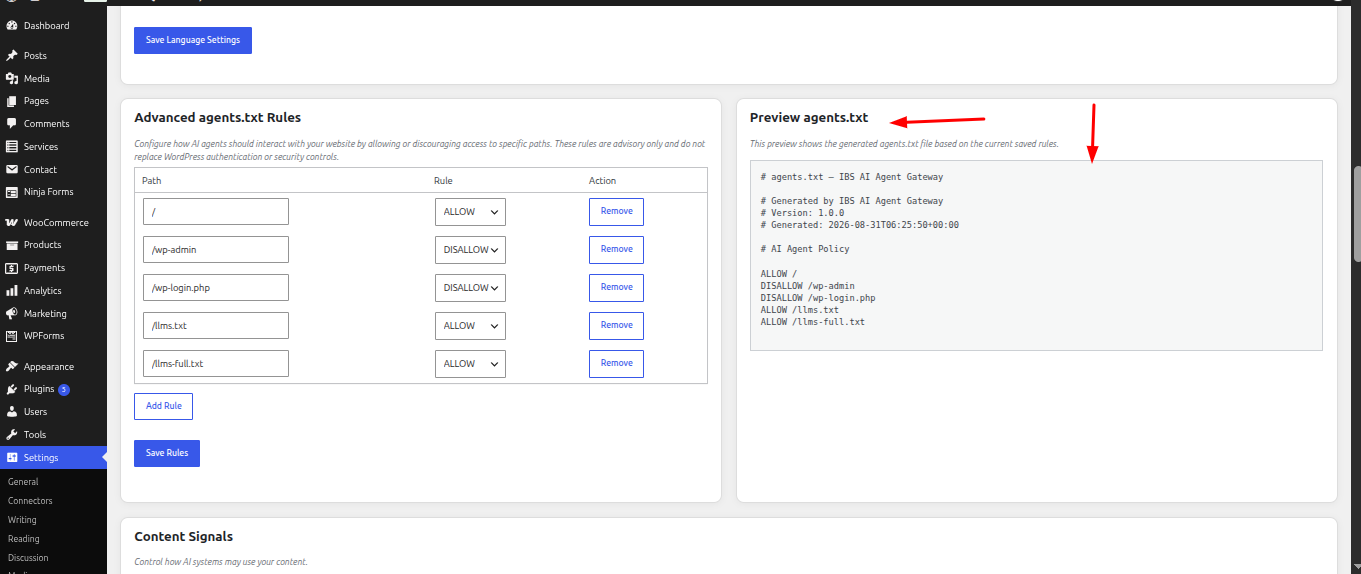Open the rule dropdown for /wp-admin
The height and width of the screenshot is (574, 1361).
(x=470, y=250)
